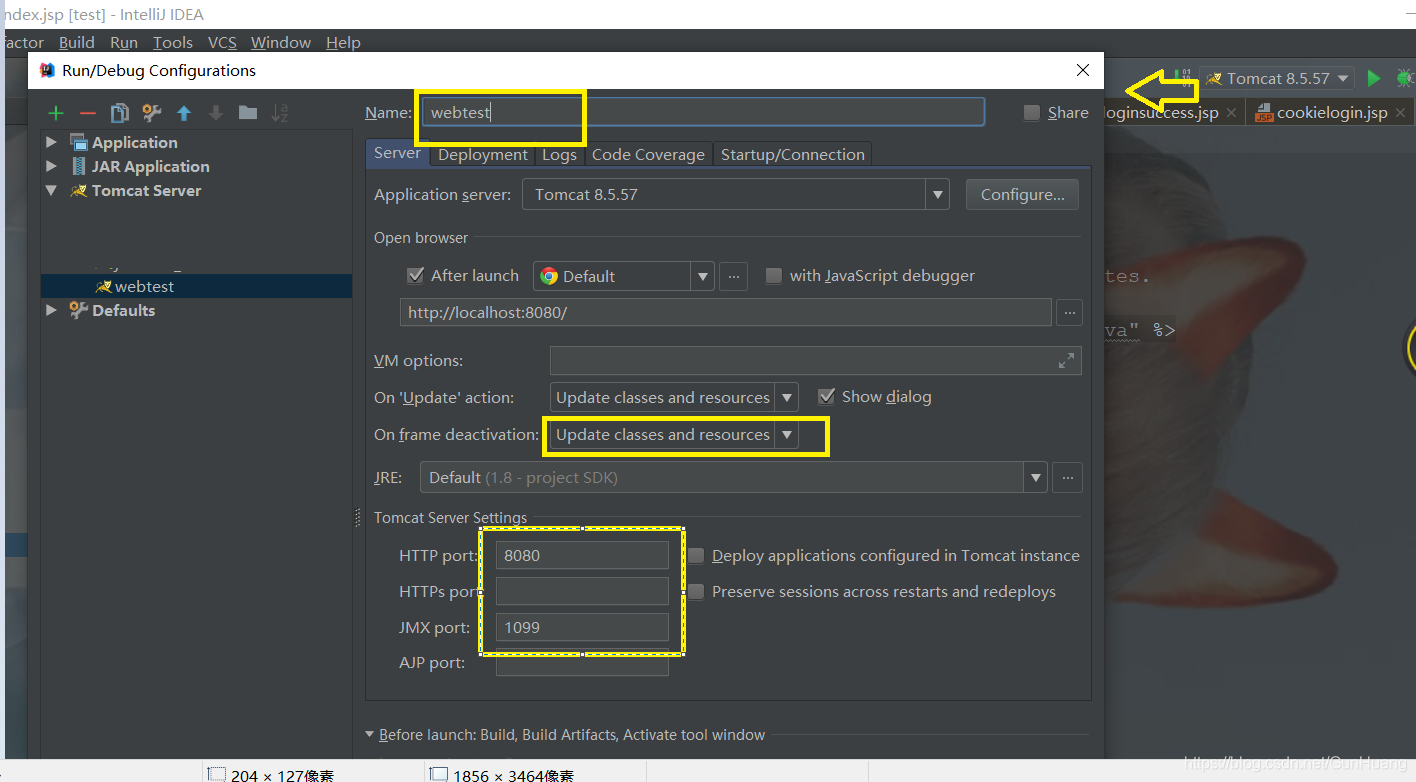Open browse button next to browser dropdown

coord(734,276)
